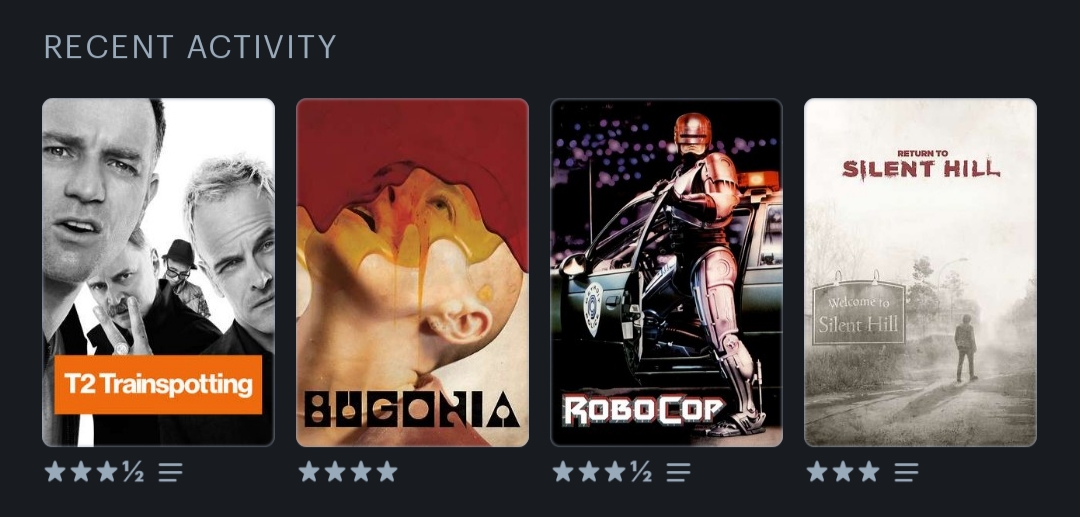1080x517 pixels.
Task: Open review icon beside RoboCop rating
Action: click(x=678, y=472)
